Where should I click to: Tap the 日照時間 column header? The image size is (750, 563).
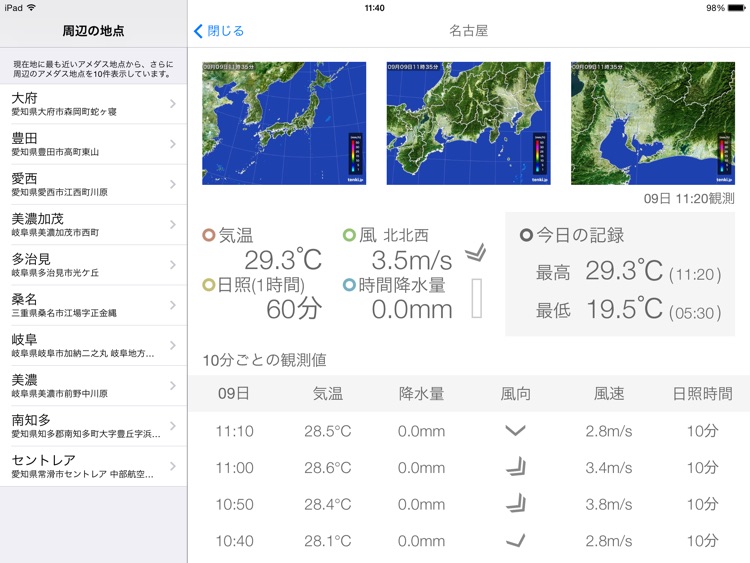point(703,394)
